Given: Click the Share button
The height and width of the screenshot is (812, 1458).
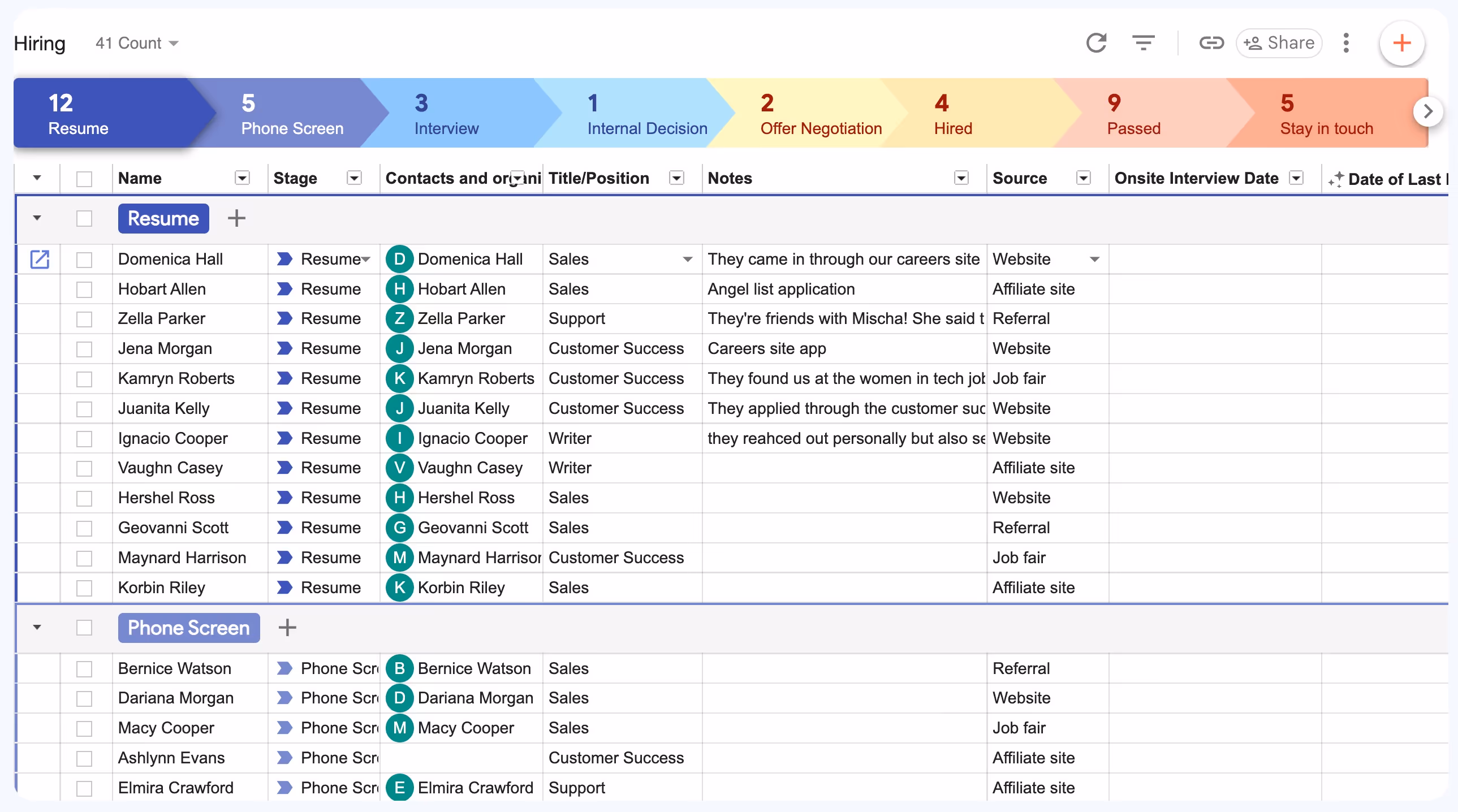Looking at the screenshot, I should pyautogui.click(x=1279, y=43).
